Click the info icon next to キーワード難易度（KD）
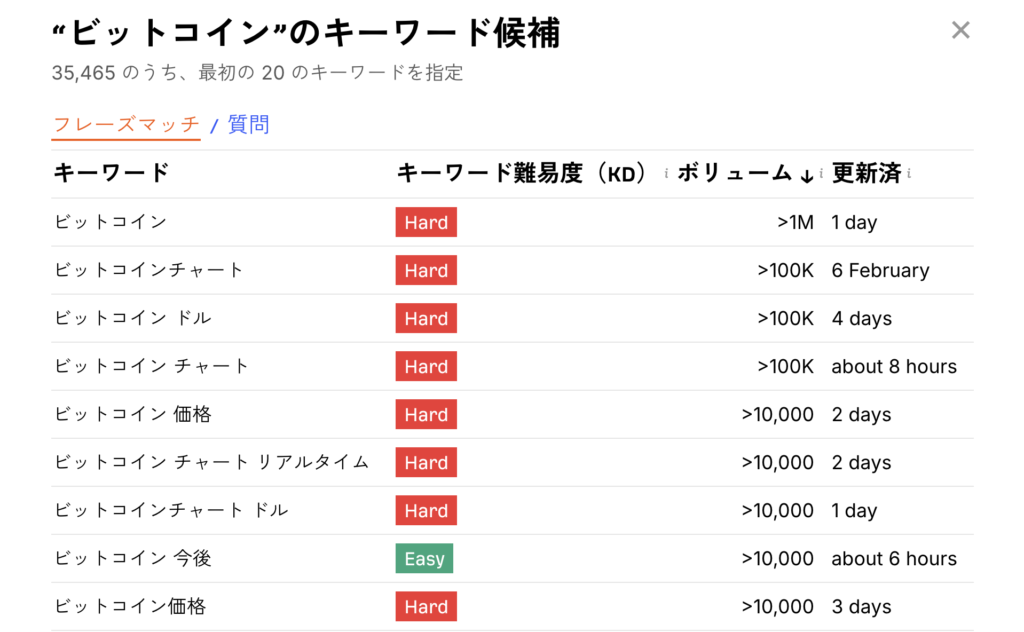The width and height of the screenshot is (1024, 632). pyautogui.click(x=666, y=174)
